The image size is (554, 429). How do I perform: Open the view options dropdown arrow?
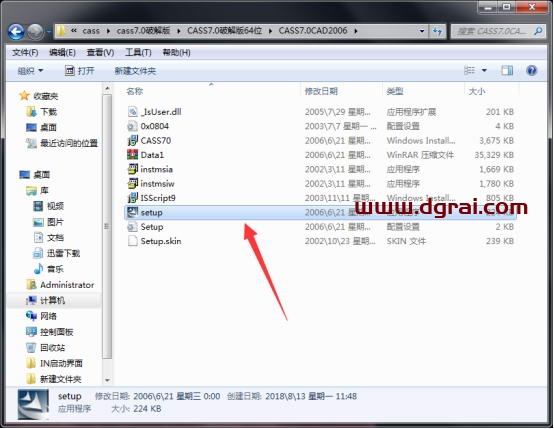pyautogui.click(x=484, y=71)
